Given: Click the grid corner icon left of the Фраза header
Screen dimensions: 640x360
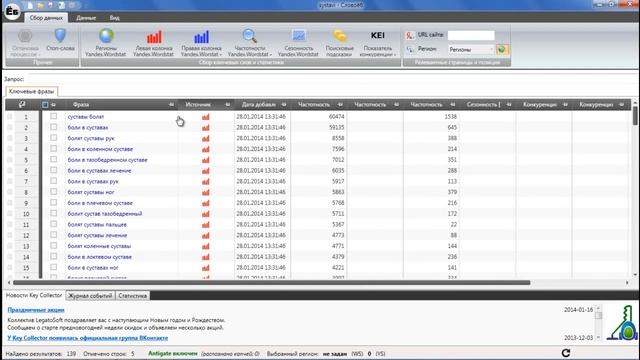Looking at the screenshot, I should click(x=22, y=104).
